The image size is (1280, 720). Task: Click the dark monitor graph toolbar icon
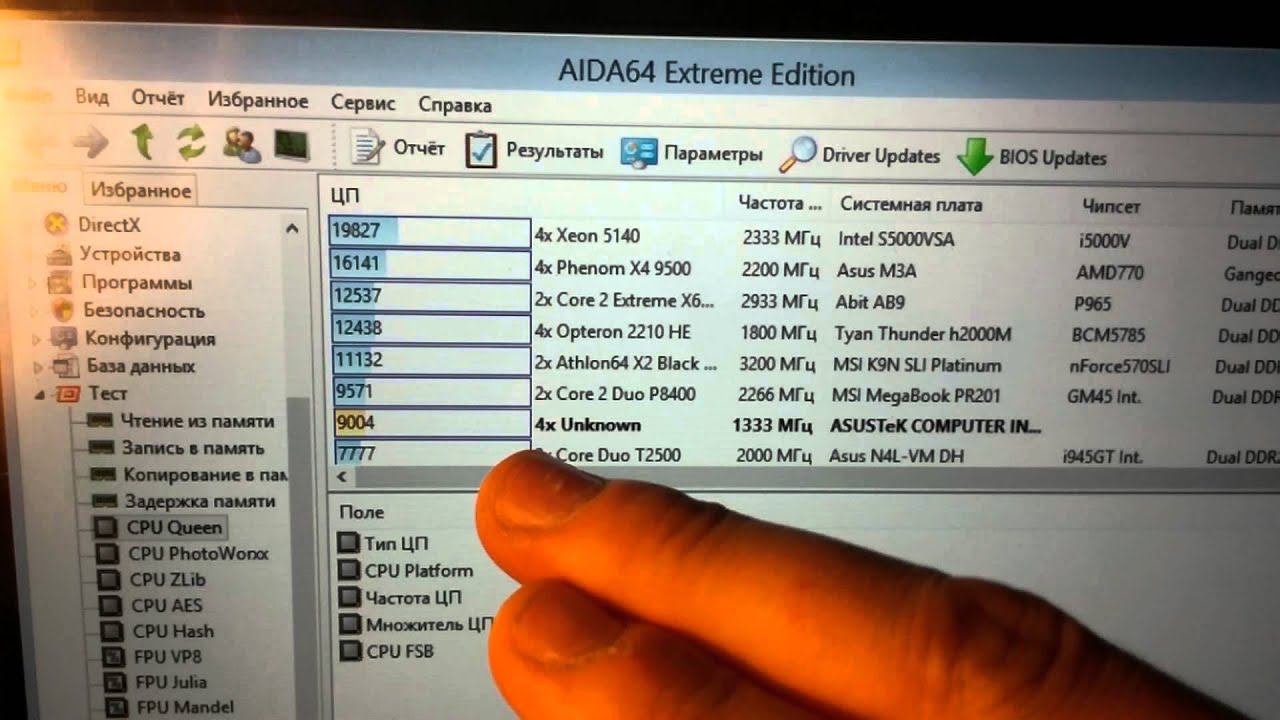click(x=292, y=146)
